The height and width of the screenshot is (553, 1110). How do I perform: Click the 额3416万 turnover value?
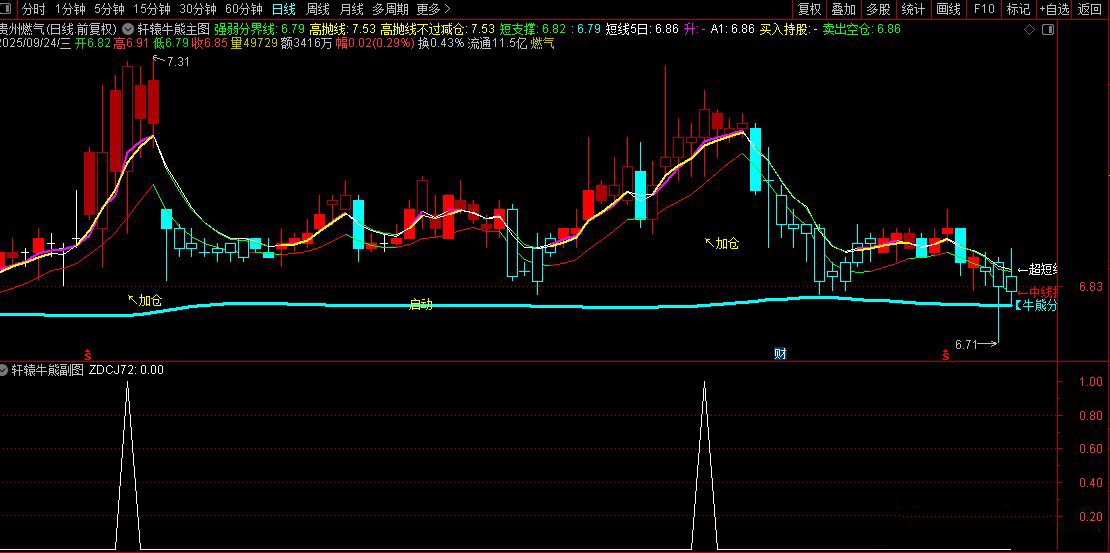point(307,43)
